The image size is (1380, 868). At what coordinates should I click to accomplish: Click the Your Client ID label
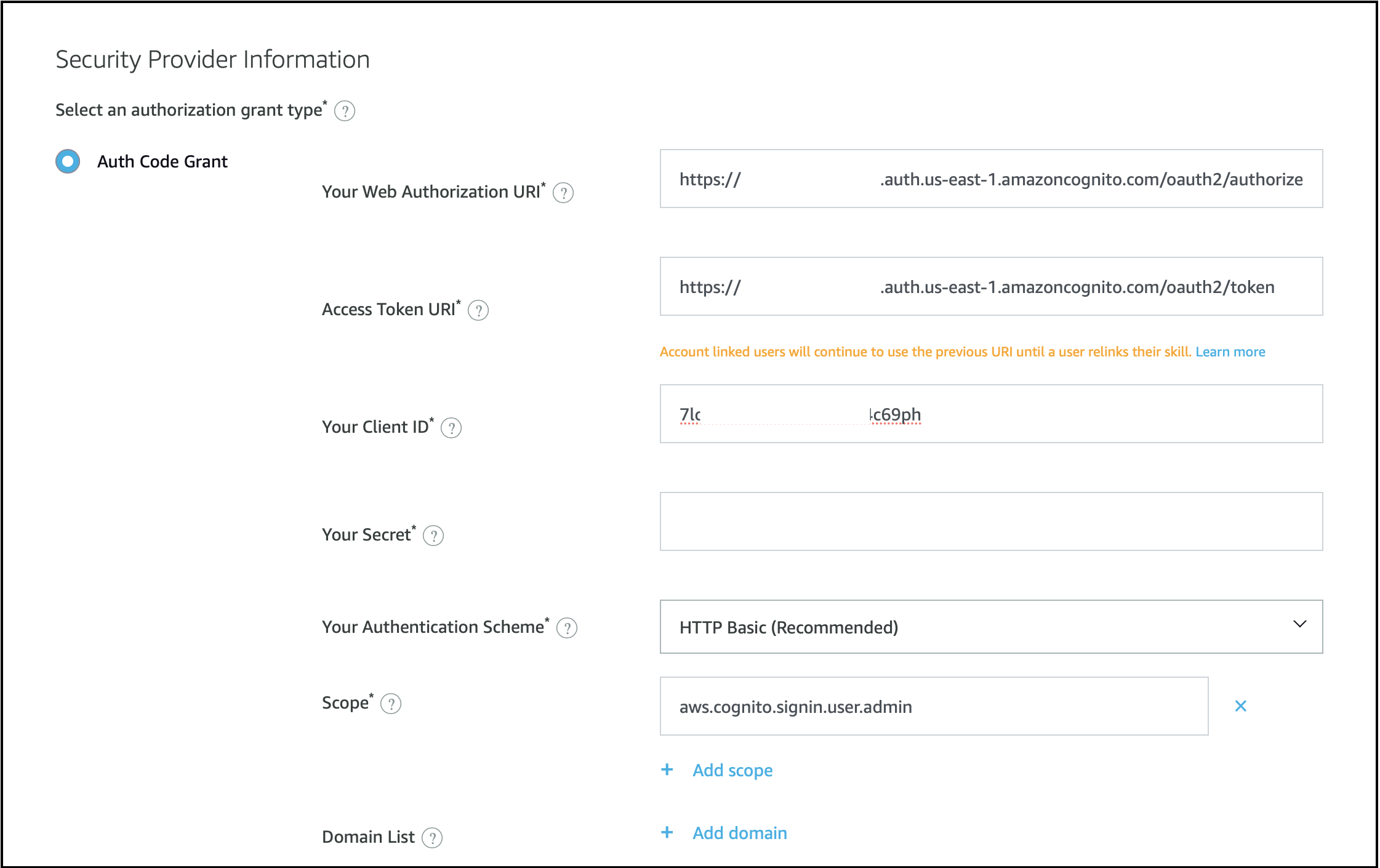coord(377,427)
